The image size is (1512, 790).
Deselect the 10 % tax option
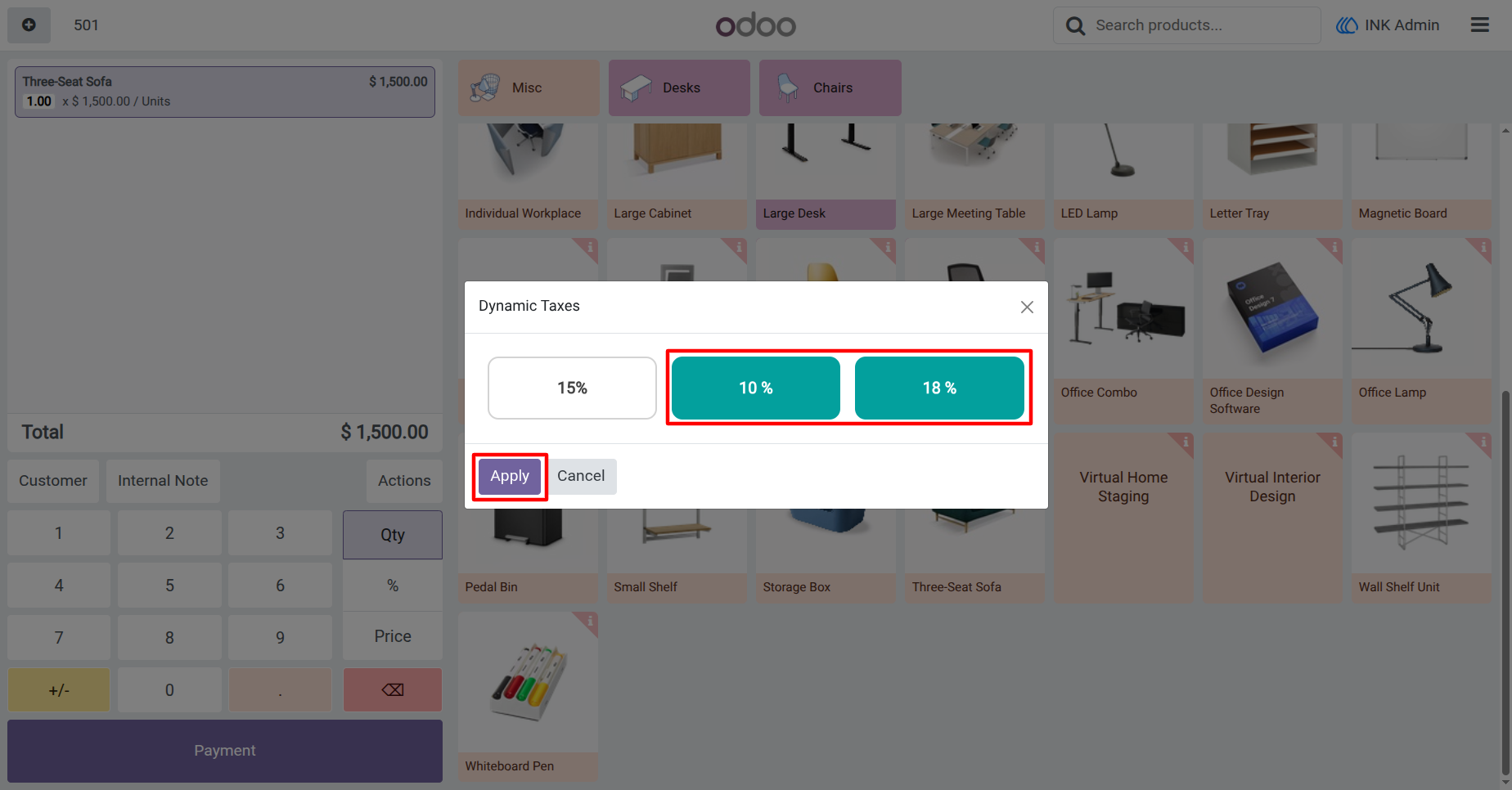tap(756, 388)
